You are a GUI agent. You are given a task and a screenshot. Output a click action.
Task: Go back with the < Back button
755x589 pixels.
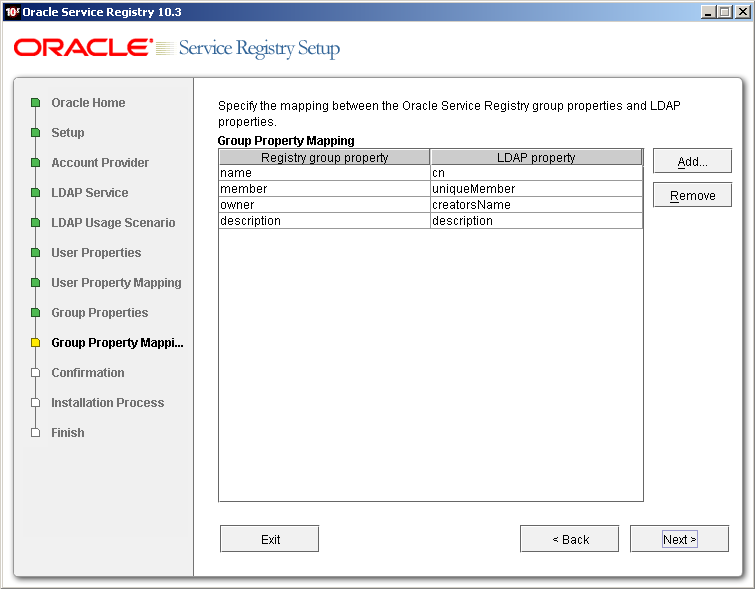point(570,539)
